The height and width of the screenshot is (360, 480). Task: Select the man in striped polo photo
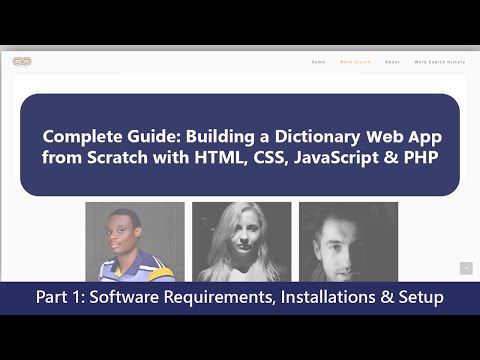(135, 242)
